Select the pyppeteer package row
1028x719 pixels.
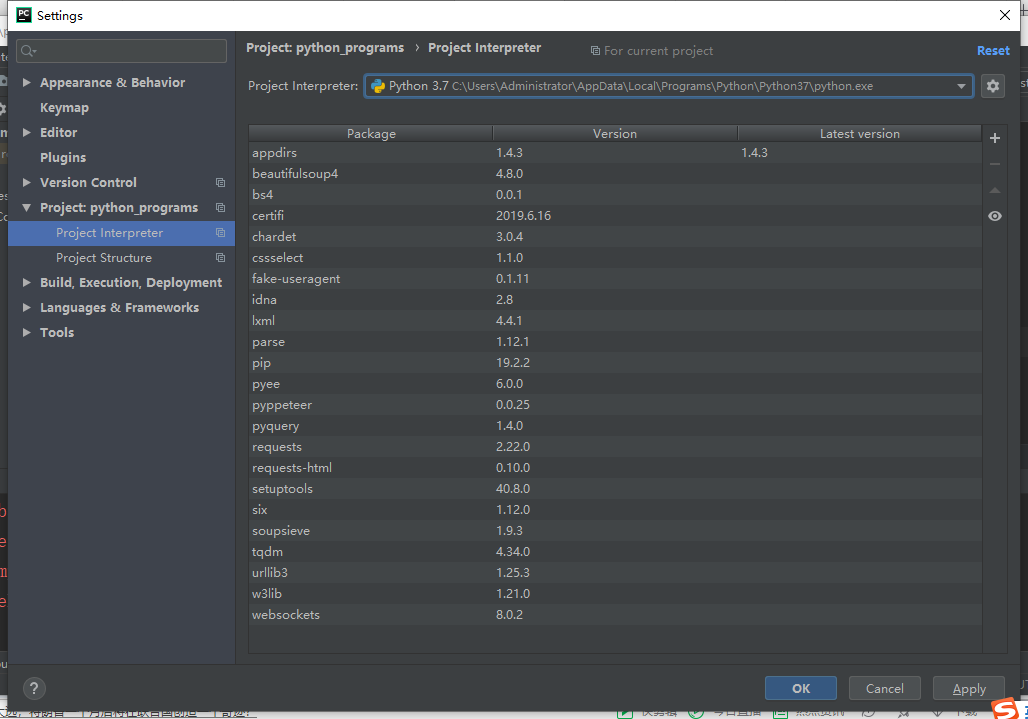tap(615, 404)
